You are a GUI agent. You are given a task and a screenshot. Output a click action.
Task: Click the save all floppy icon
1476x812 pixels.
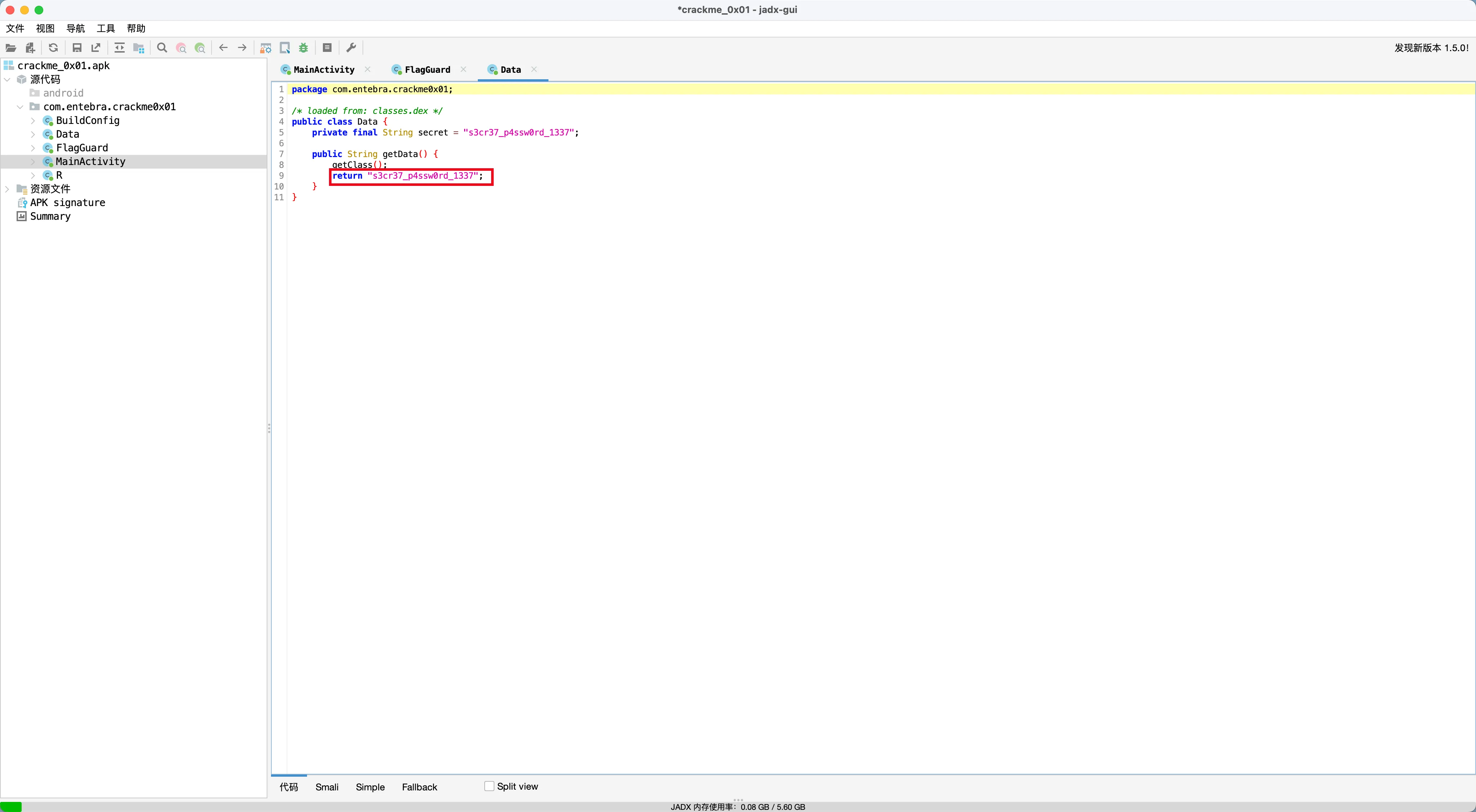pyautogui.click(x=77, y=48)
